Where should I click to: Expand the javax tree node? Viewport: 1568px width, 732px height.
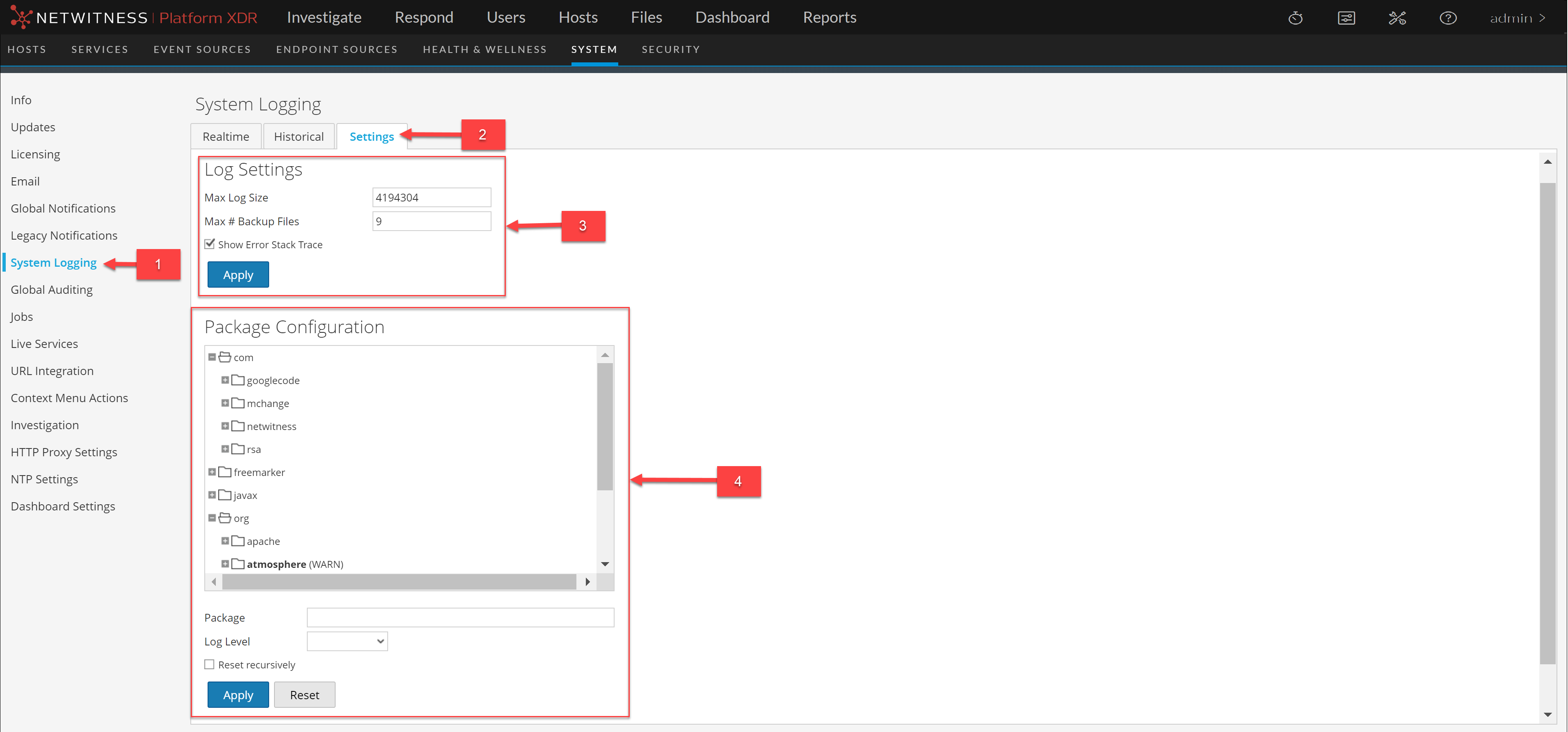pyautogui.click(x=212, y=495)
